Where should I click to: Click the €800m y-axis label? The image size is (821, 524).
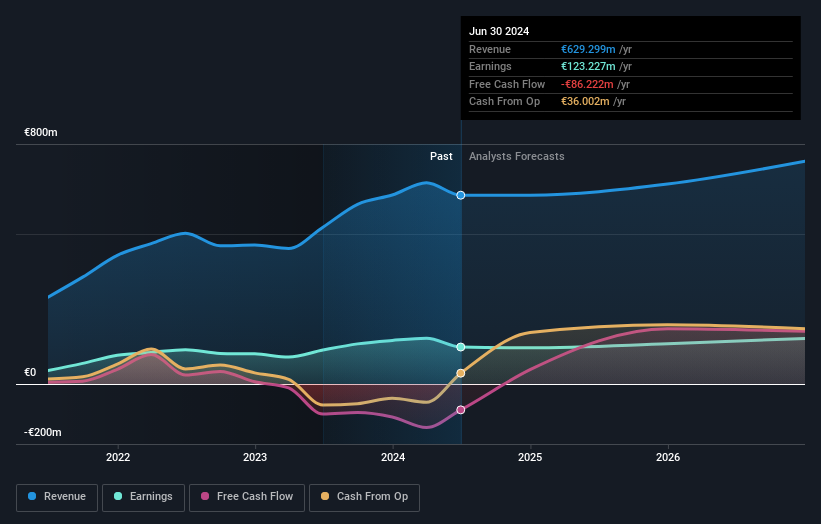click(41, 132)
